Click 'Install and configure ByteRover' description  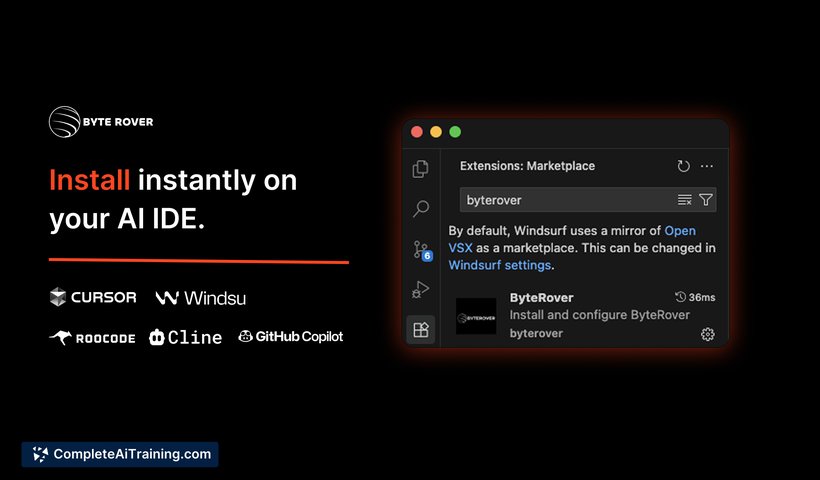[599, 315]
